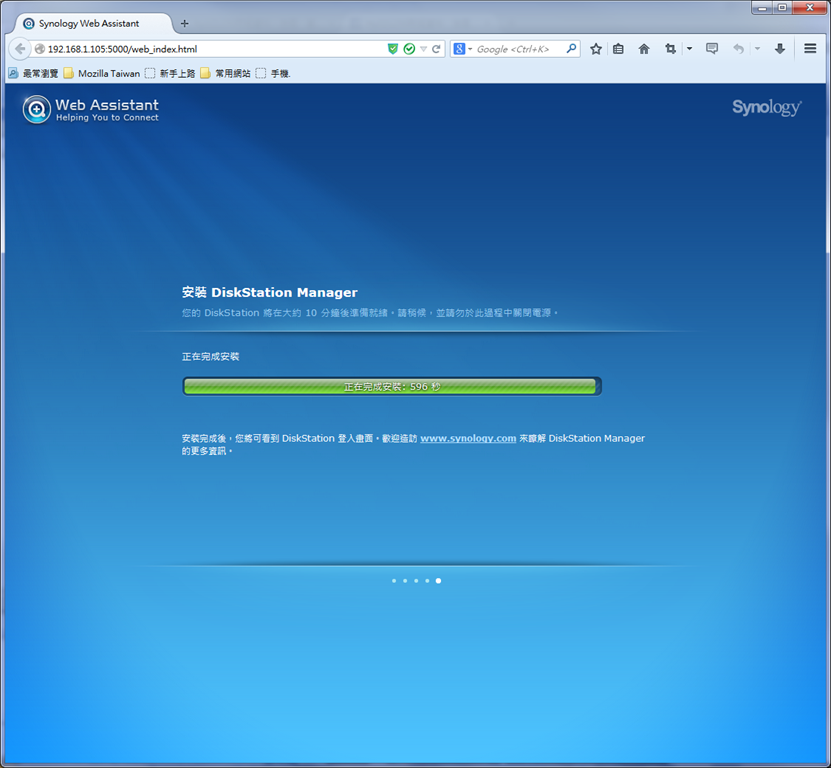Click the magnifier search icon

pos(571,49)
